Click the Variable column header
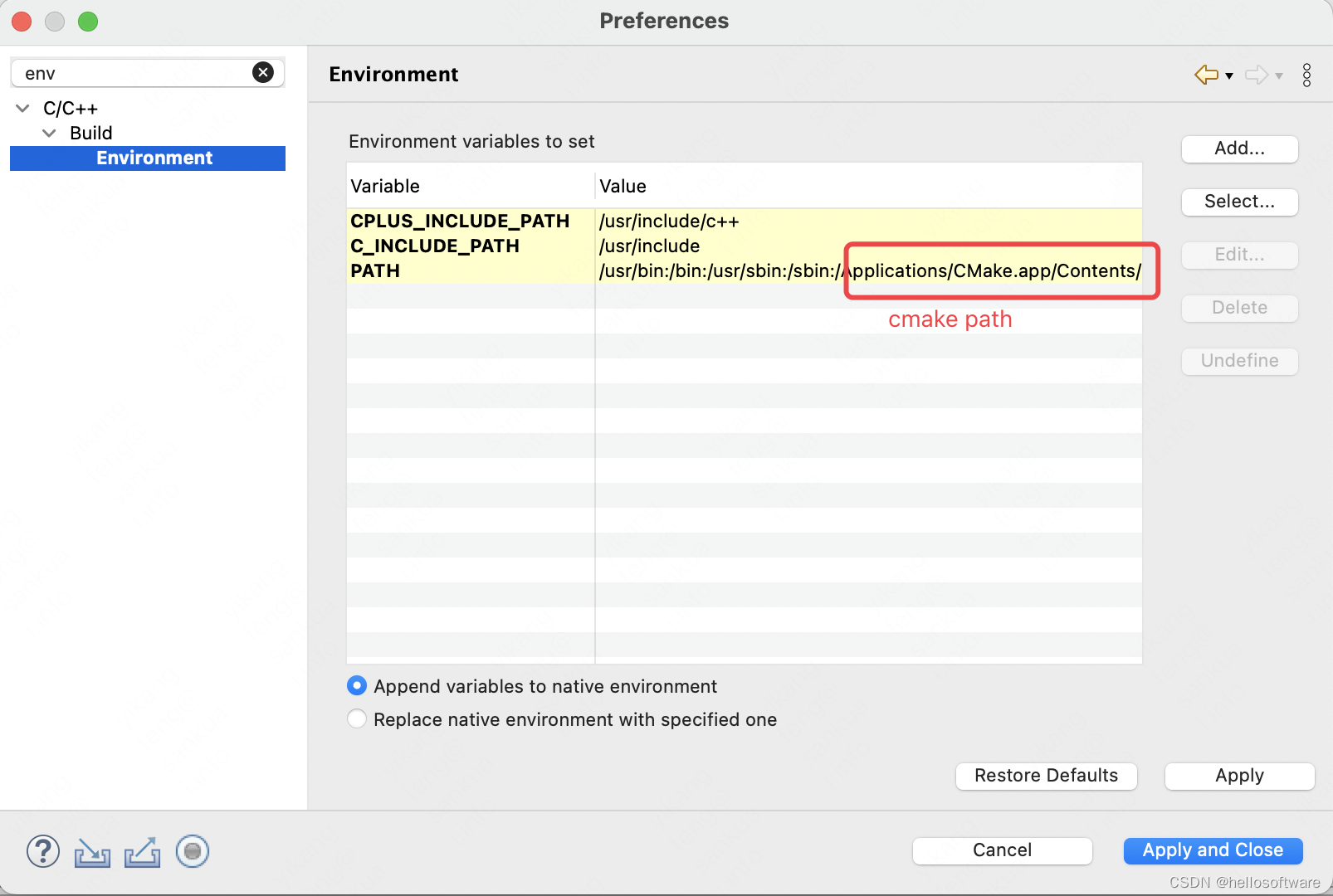Image resolution: width=1333 pixels, height=896 pixels. click(x=471, y=186)
